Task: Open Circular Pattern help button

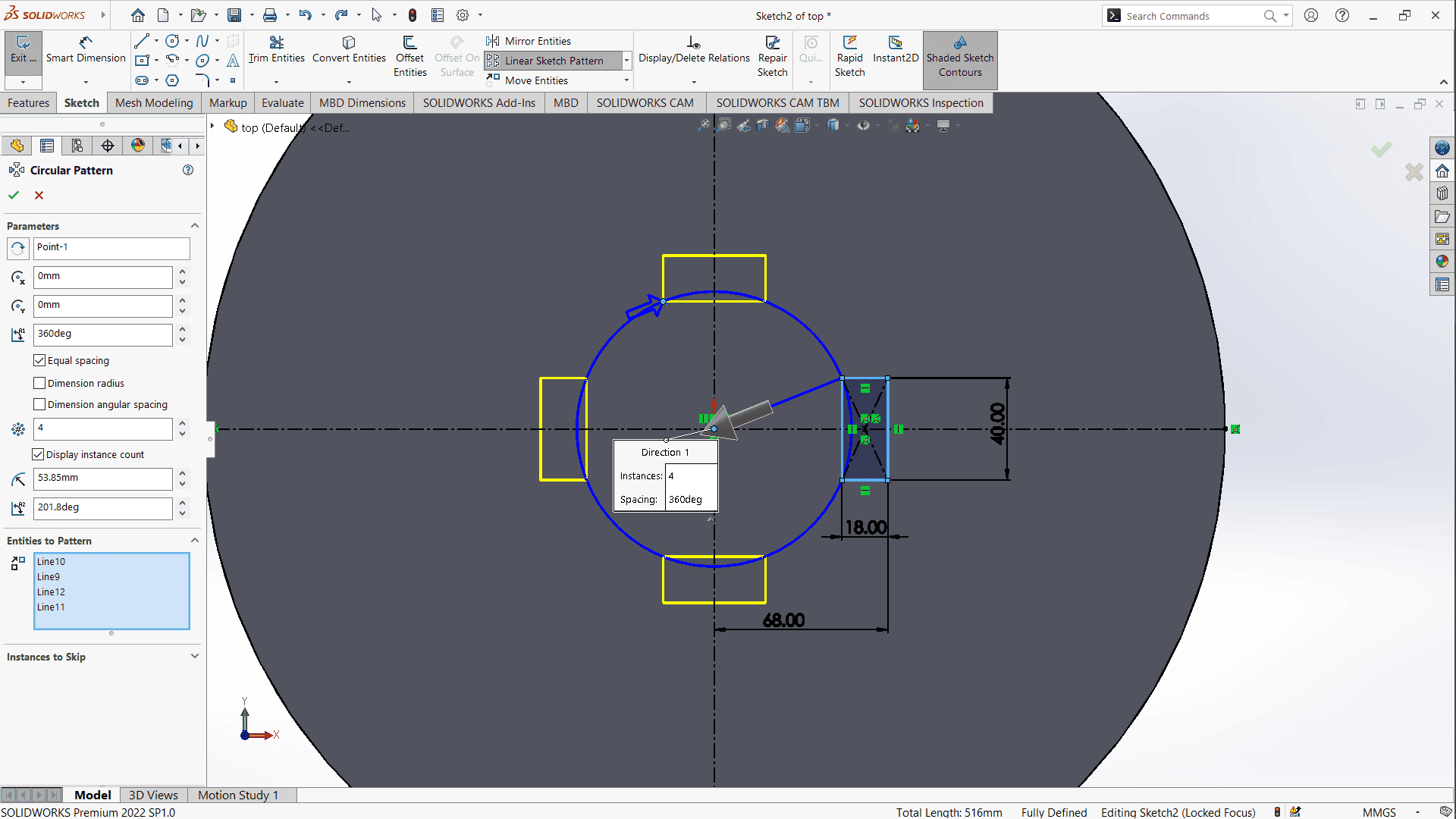Action: click(188, 171)
